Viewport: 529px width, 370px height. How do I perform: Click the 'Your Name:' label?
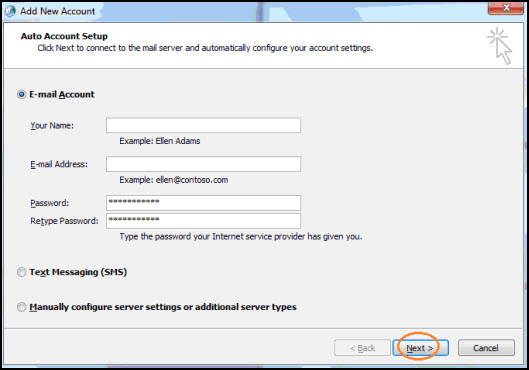[x=52, y=125]
